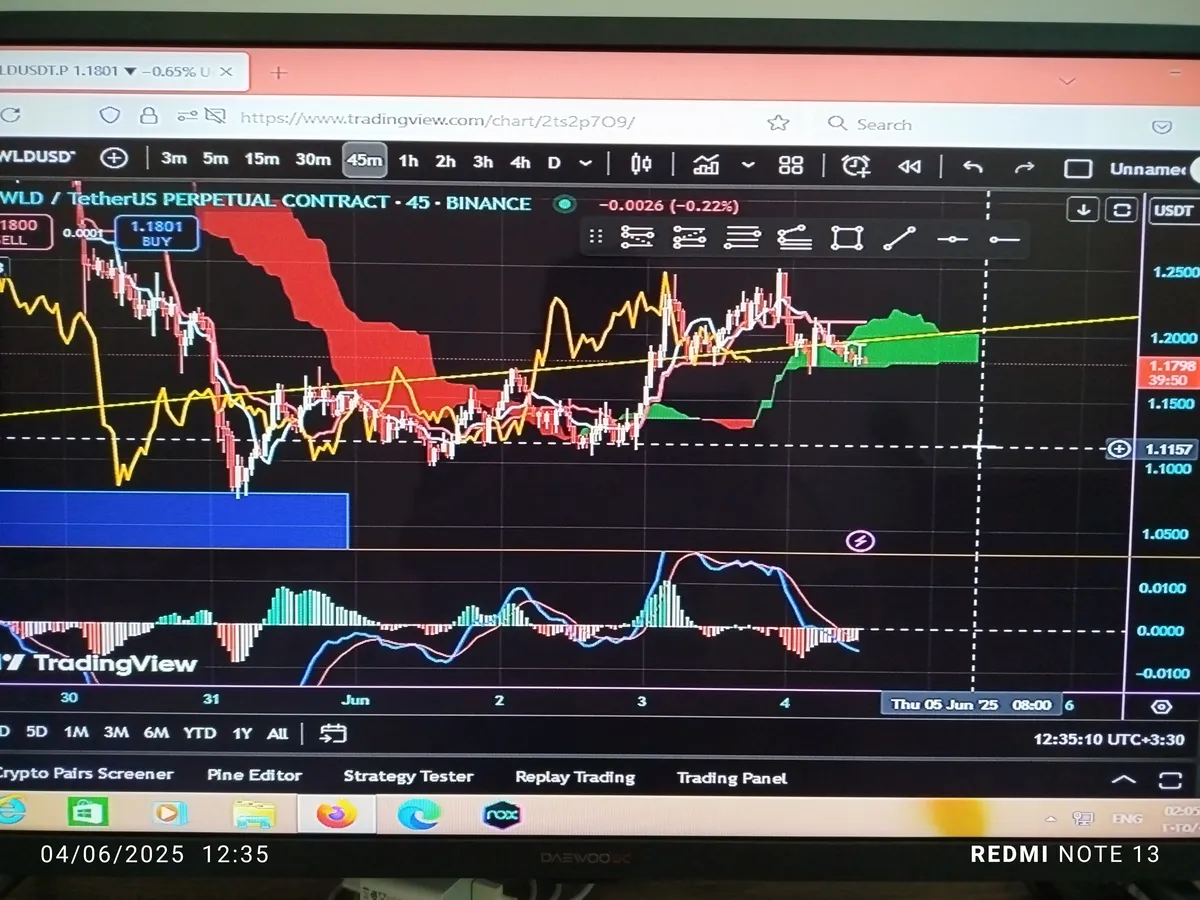The image size is (1200, 900).
Task: Select the horizontal line tool
Action: coord(953,239)
